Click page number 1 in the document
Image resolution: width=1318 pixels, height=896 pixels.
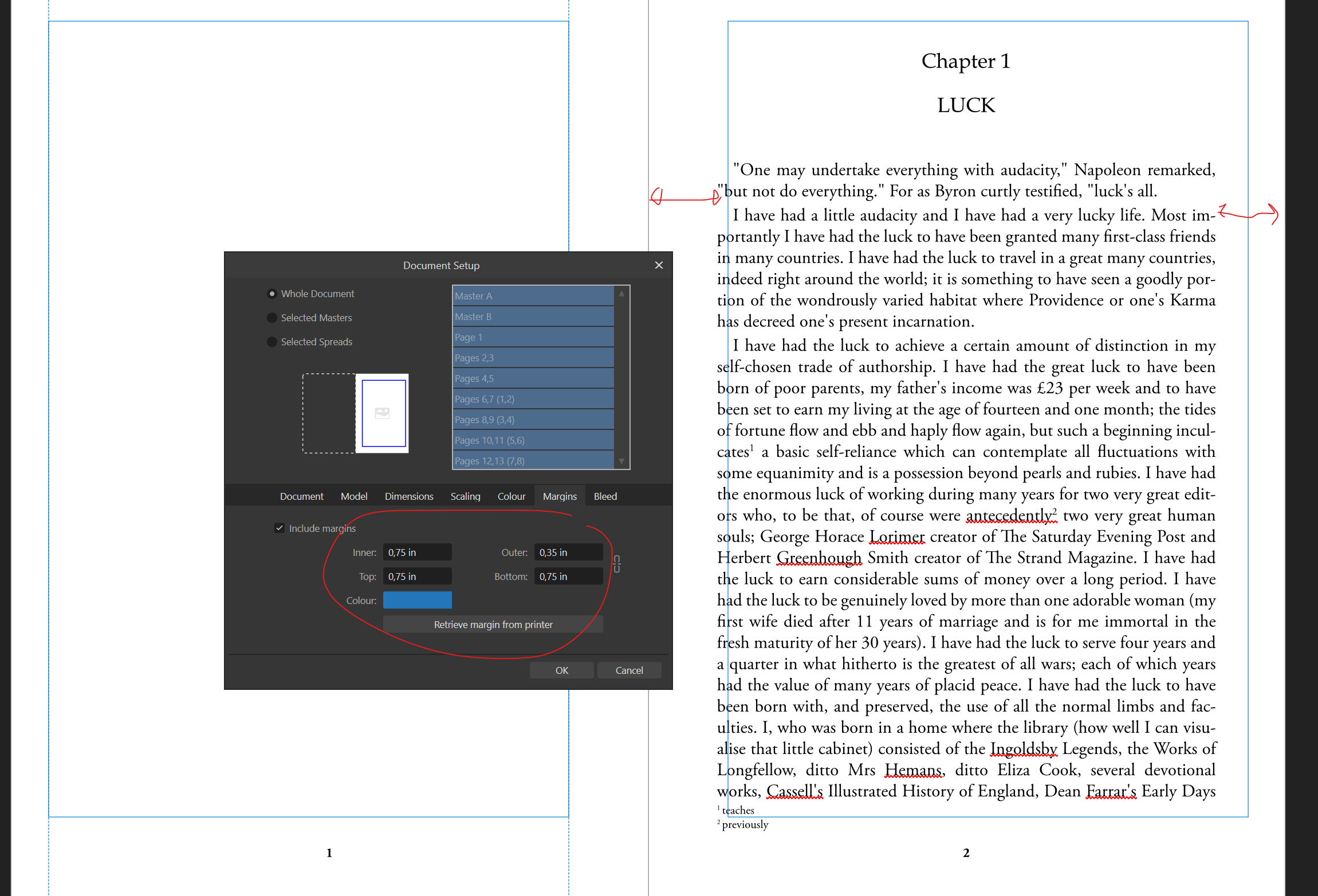click(x=329, y=853)
